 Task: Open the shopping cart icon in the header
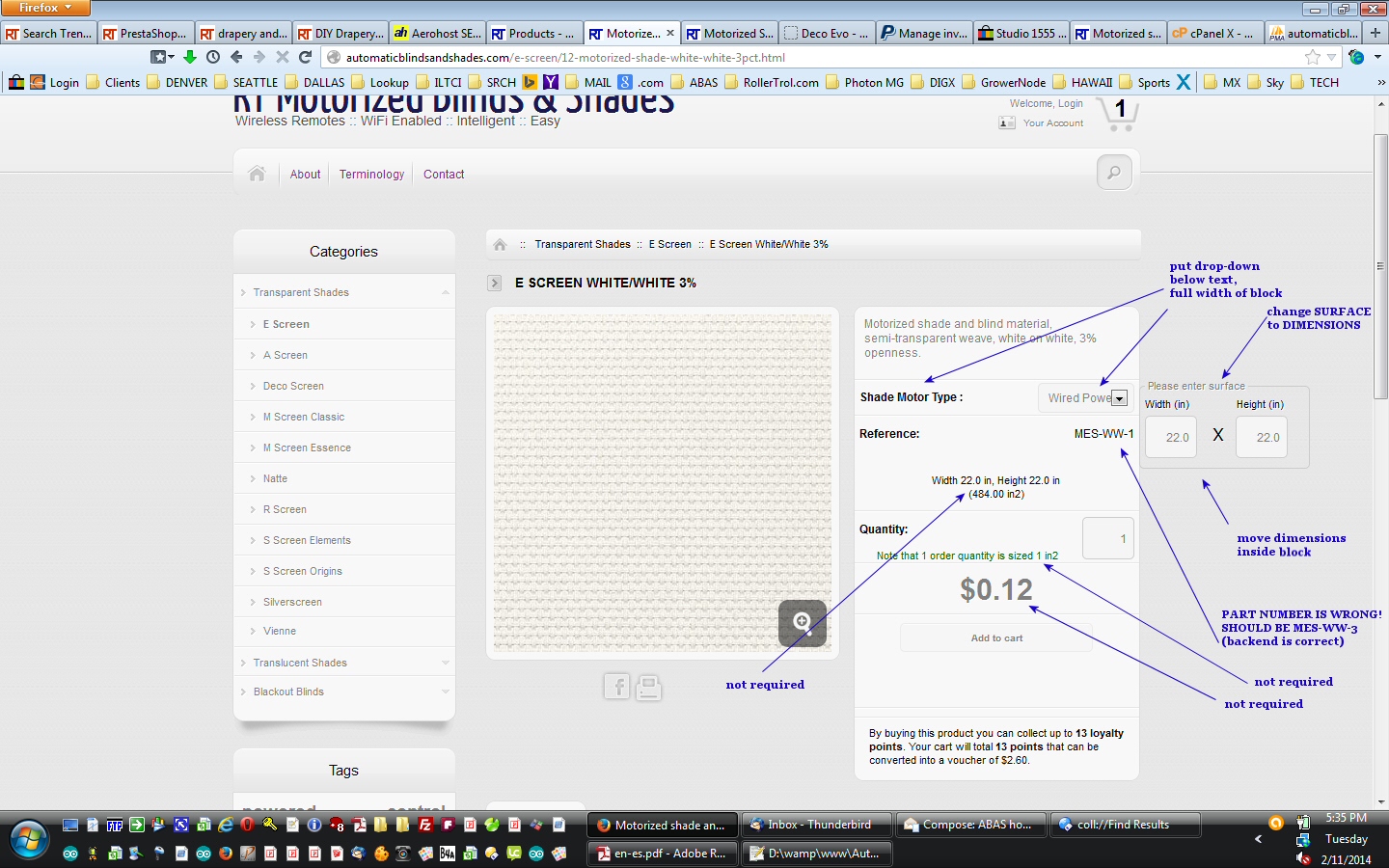coord(1119,115)
